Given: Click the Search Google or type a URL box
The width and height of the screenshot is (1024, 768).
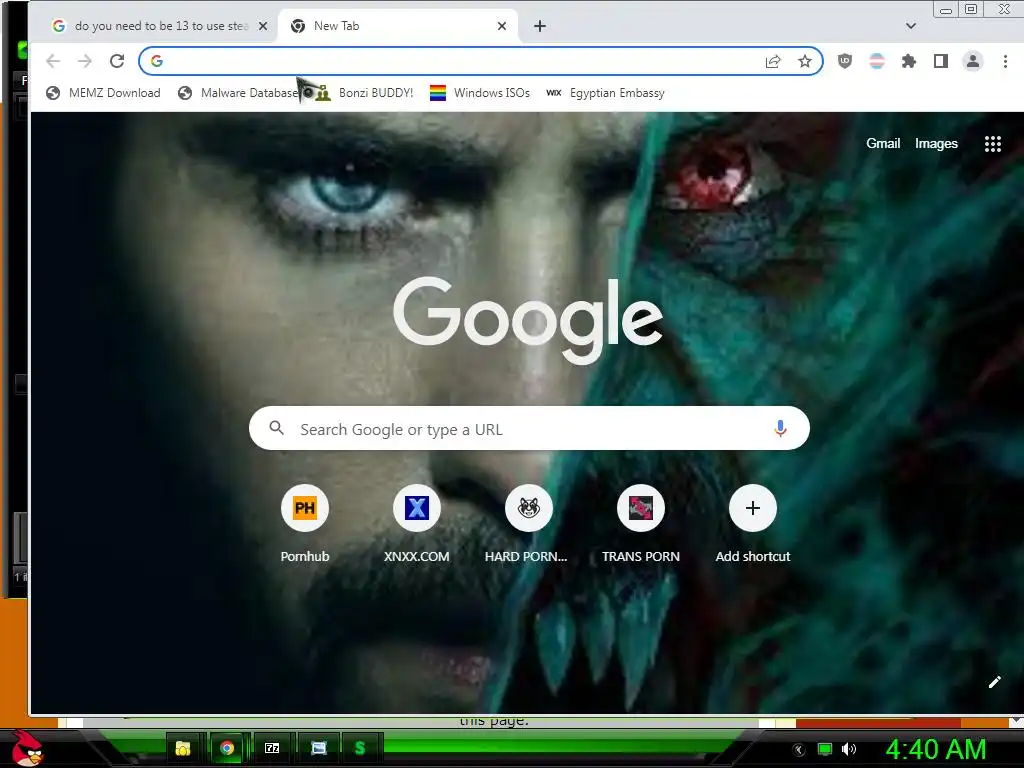Looking at the screenshot, I should (529, 428).
